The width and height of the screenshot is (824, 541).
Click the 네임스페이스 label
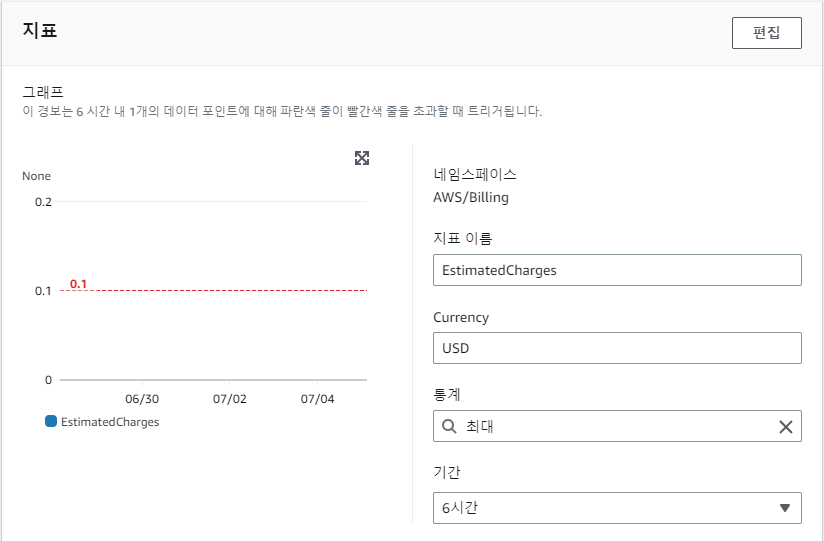point(475,174)
